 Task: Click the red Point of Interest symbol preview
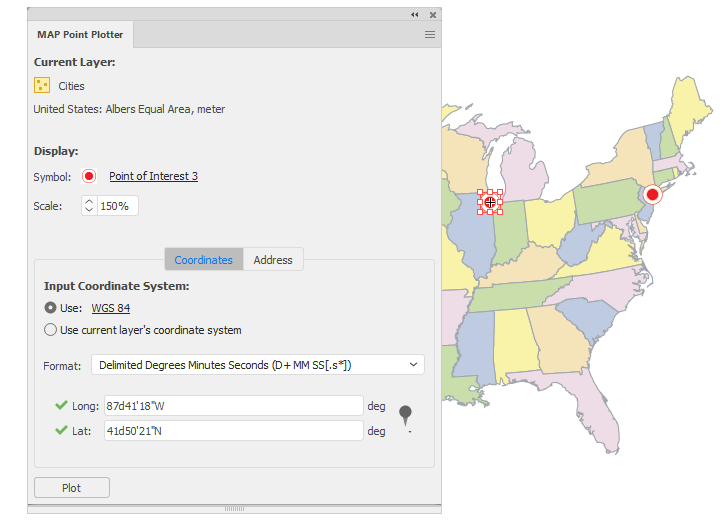(x=89, y=176)
